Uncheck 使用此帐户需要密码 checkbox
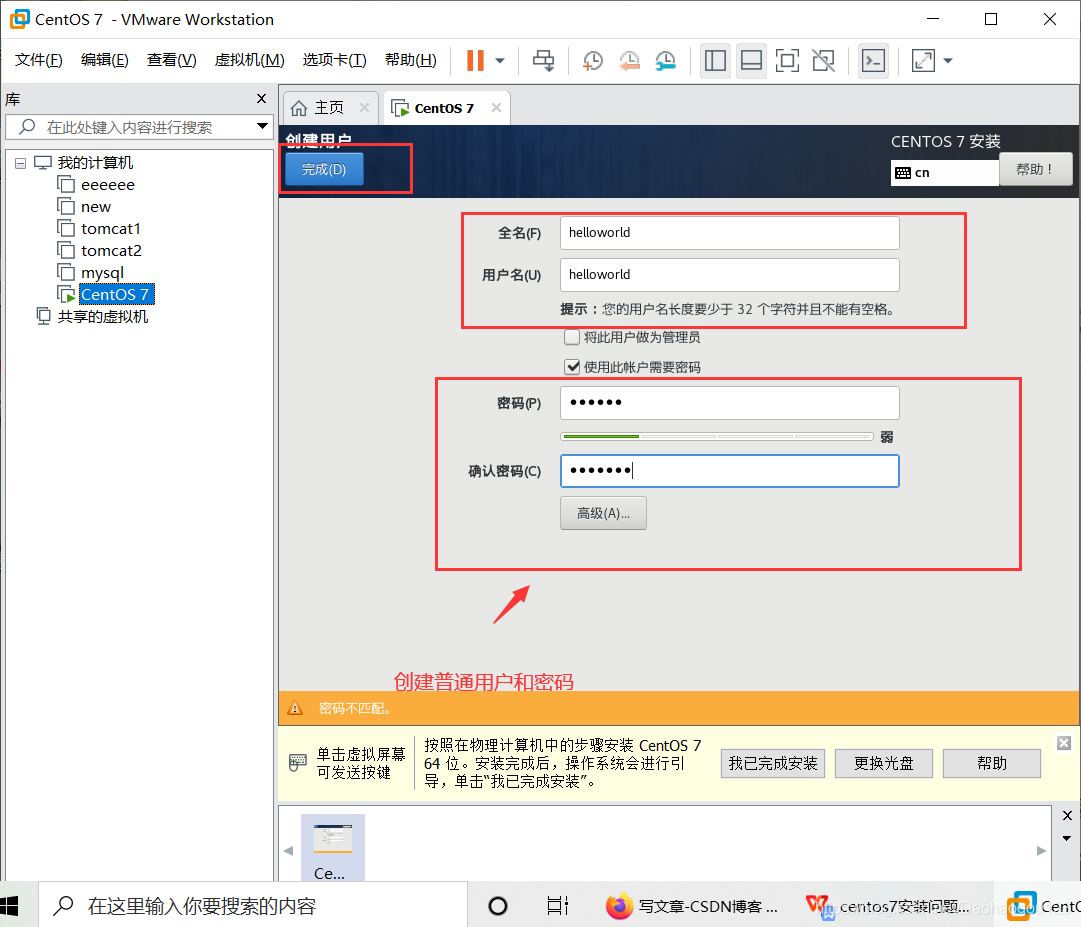The width and height of the screenshot is (1081, 927). 572,367
